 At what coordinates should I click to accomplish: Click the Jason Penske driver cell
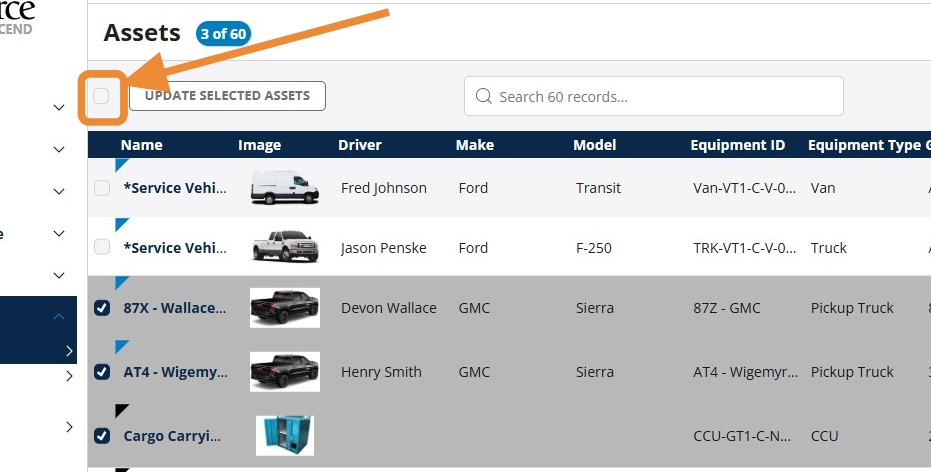coord(384,248)
